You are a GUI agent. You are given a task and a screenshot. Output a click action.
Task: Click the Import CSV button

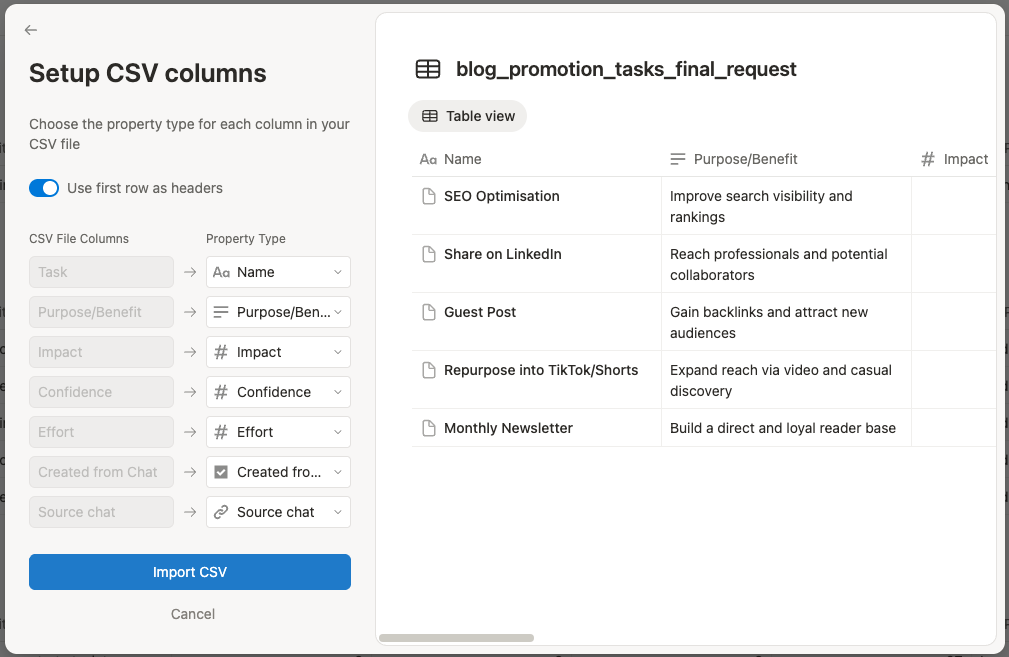coord(189,572)
